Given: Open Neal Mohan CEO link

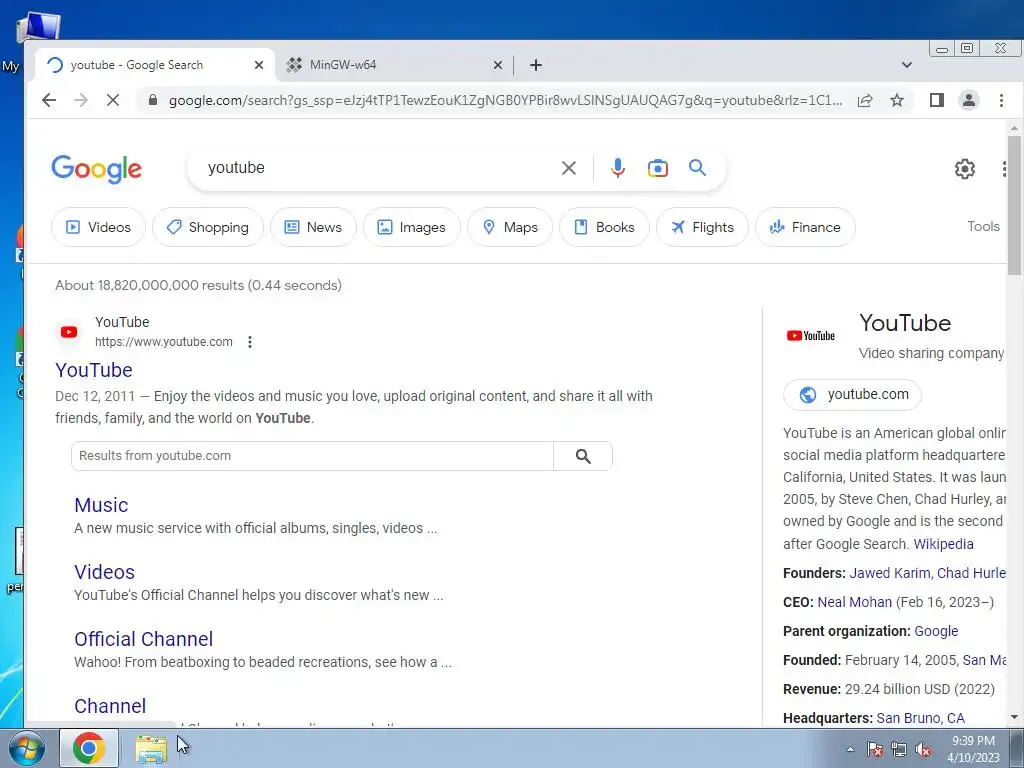Looking at the screenshot, I should (854, 602).
